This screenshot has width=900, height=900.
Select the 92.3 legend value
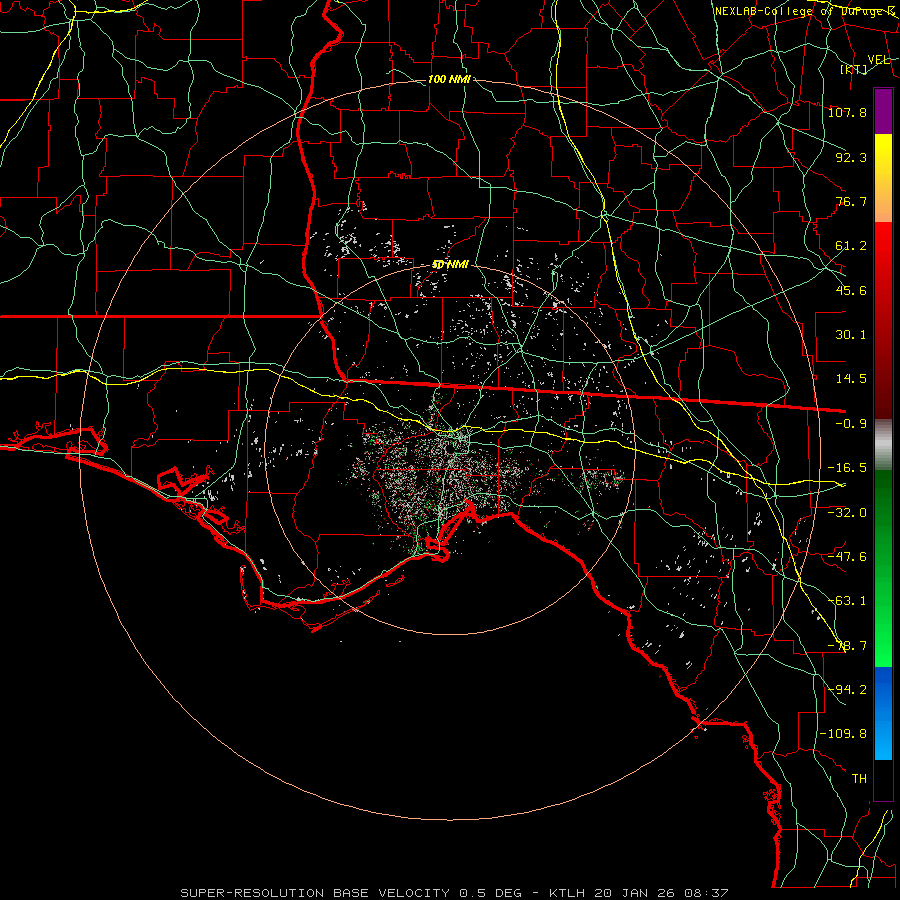[x=851, y=157]
